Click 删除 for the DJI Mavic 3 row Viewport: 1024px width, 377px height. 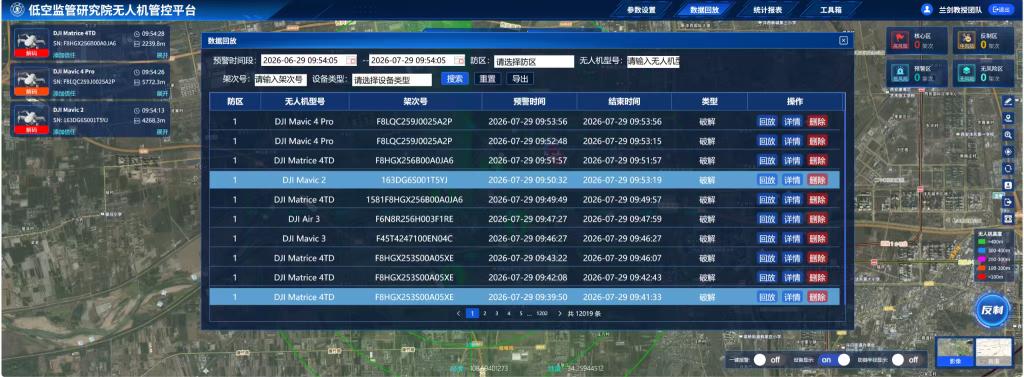click(x=817, y=238)
